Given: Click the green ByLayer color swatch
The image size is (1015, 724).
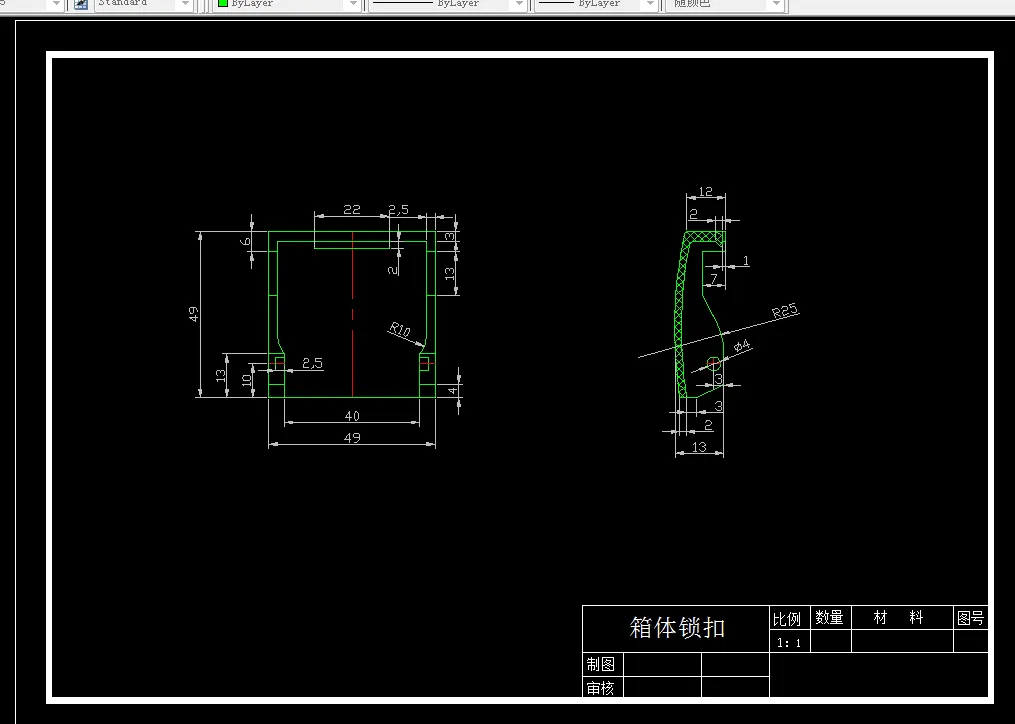Looking at the screenshot, I should click(223, 3).
